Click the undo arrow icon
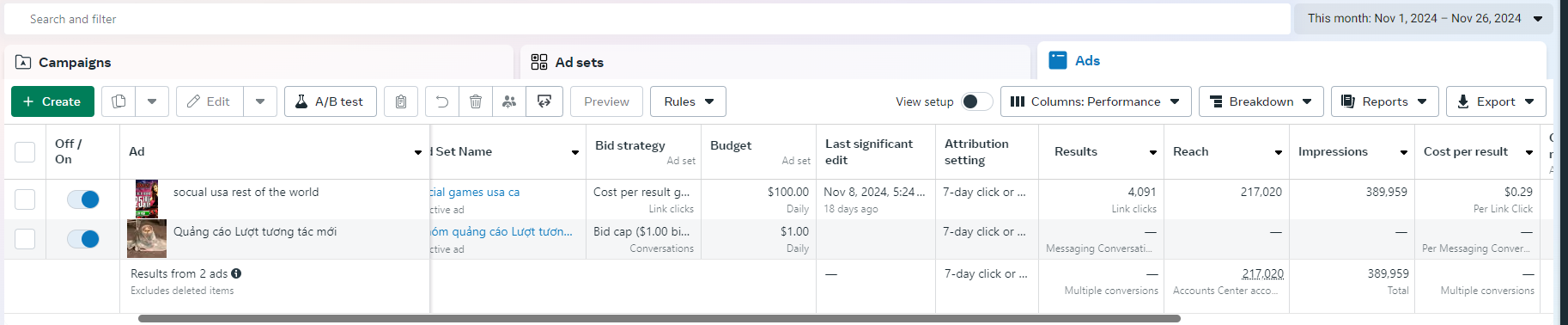 click(442, 101)
